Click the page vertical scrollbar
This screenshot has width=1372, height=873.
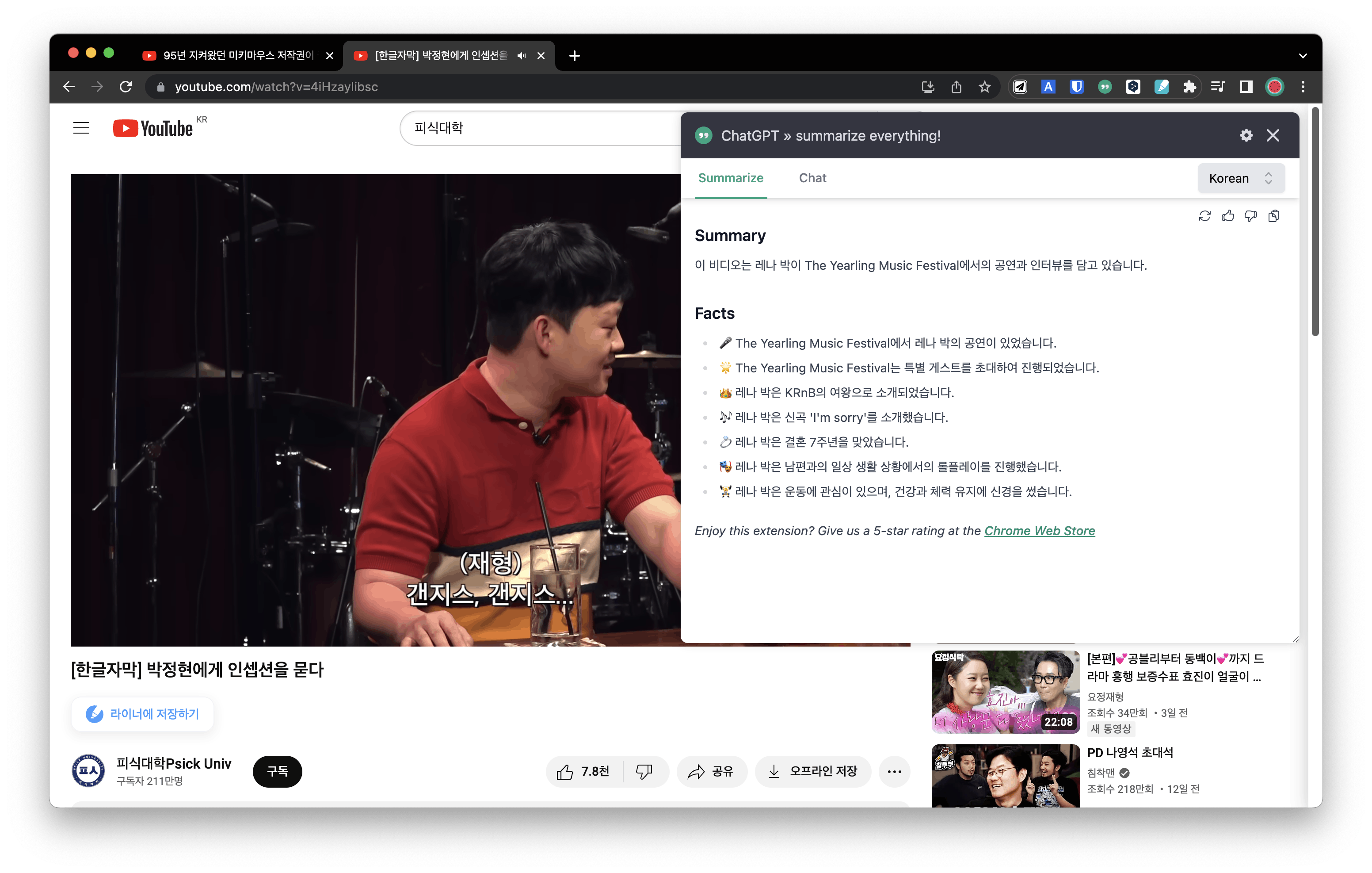[x=1315, y=222]
